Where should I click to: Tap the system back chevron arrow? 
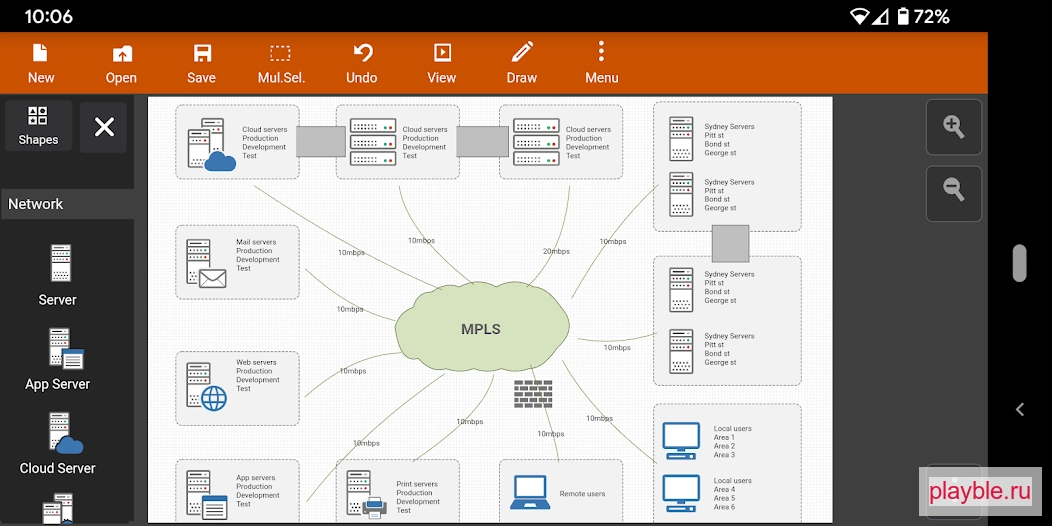coord(1020,409)
